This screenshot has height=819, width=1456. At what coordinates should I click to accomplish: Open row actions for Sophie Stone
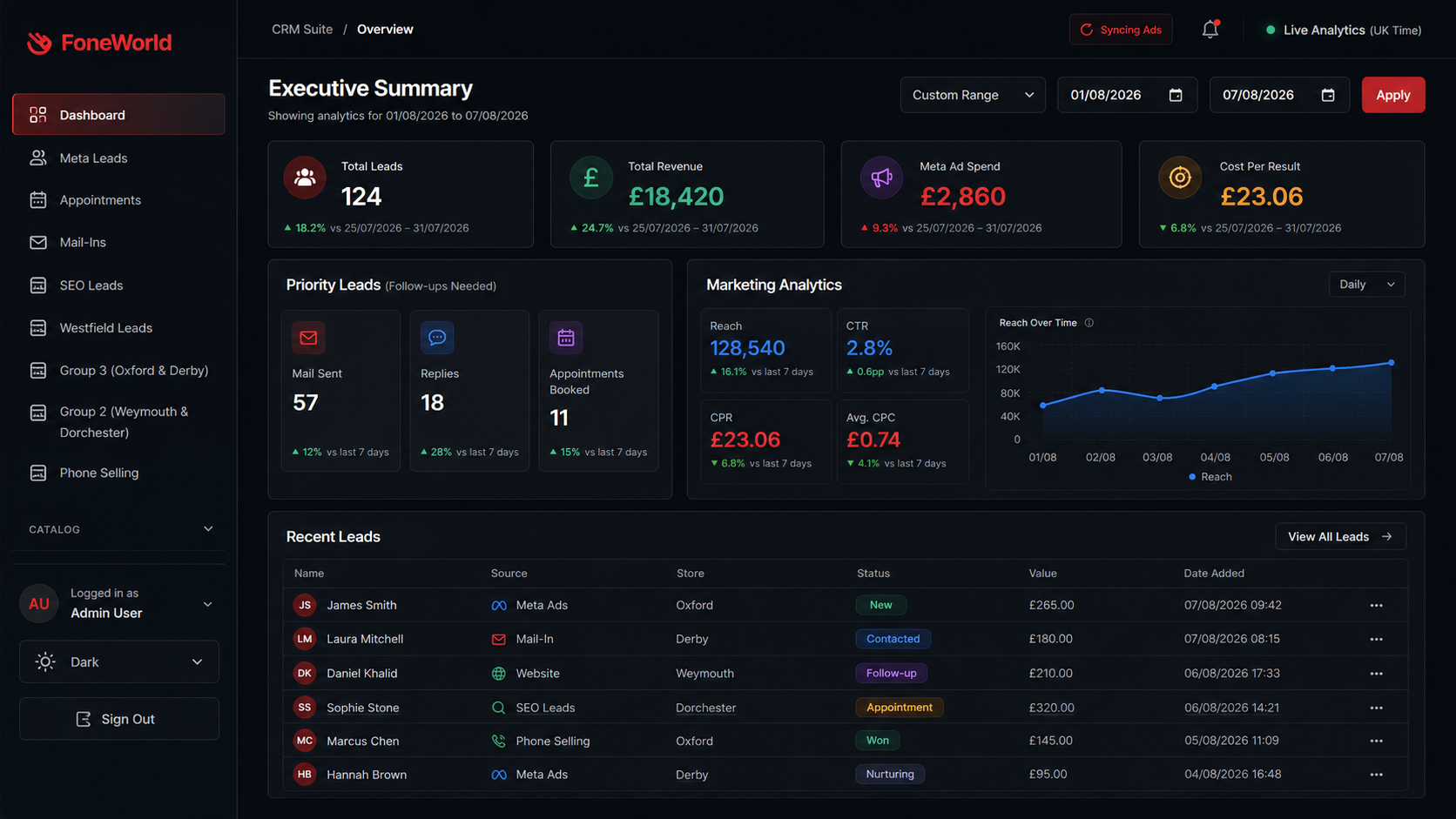pos(1377,708)
